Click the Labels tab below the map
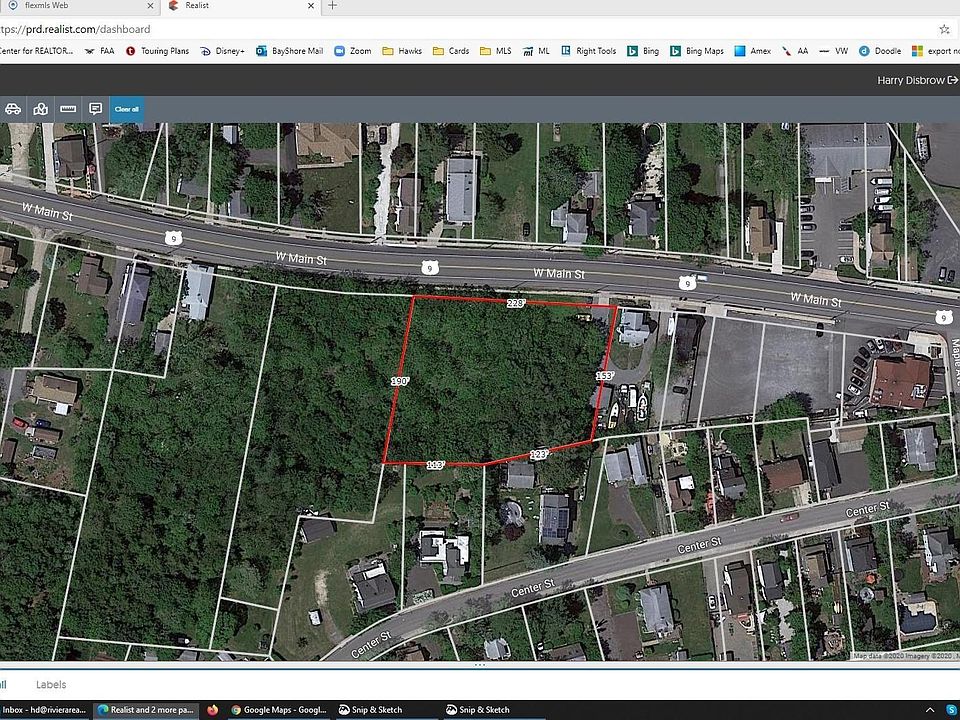The width and height of the screenshot is (960, 720). coord(51,684)
